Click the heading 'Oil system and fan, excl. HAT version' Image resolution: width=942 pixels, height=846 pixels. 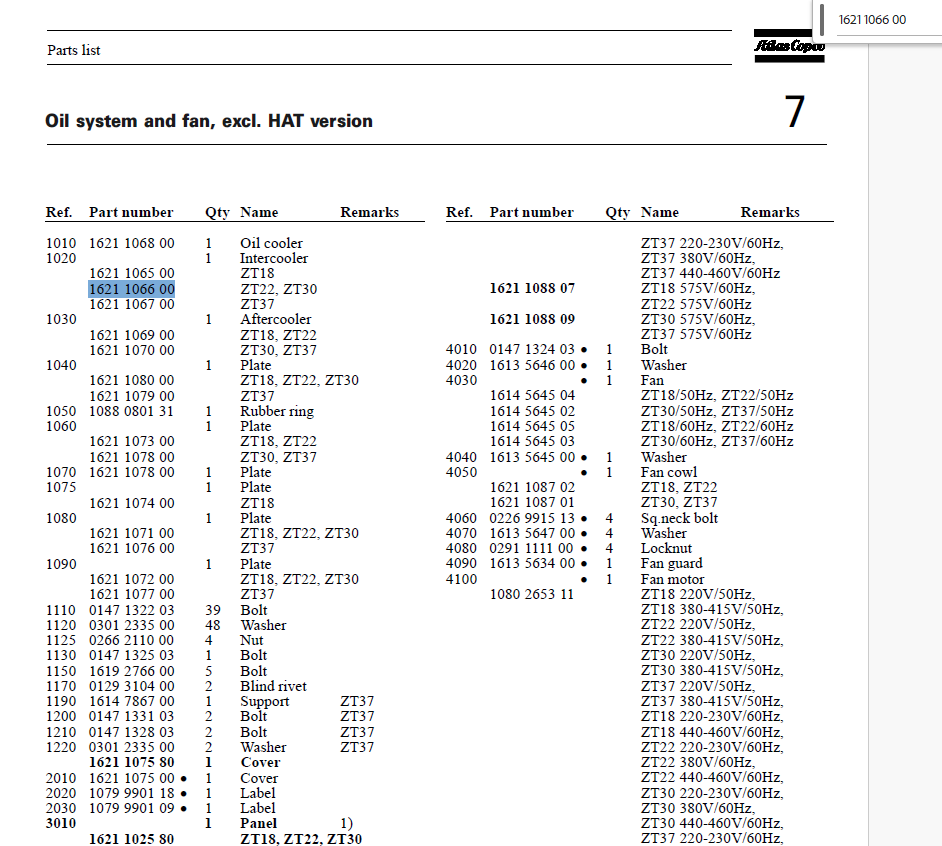(x=209, y=121)
